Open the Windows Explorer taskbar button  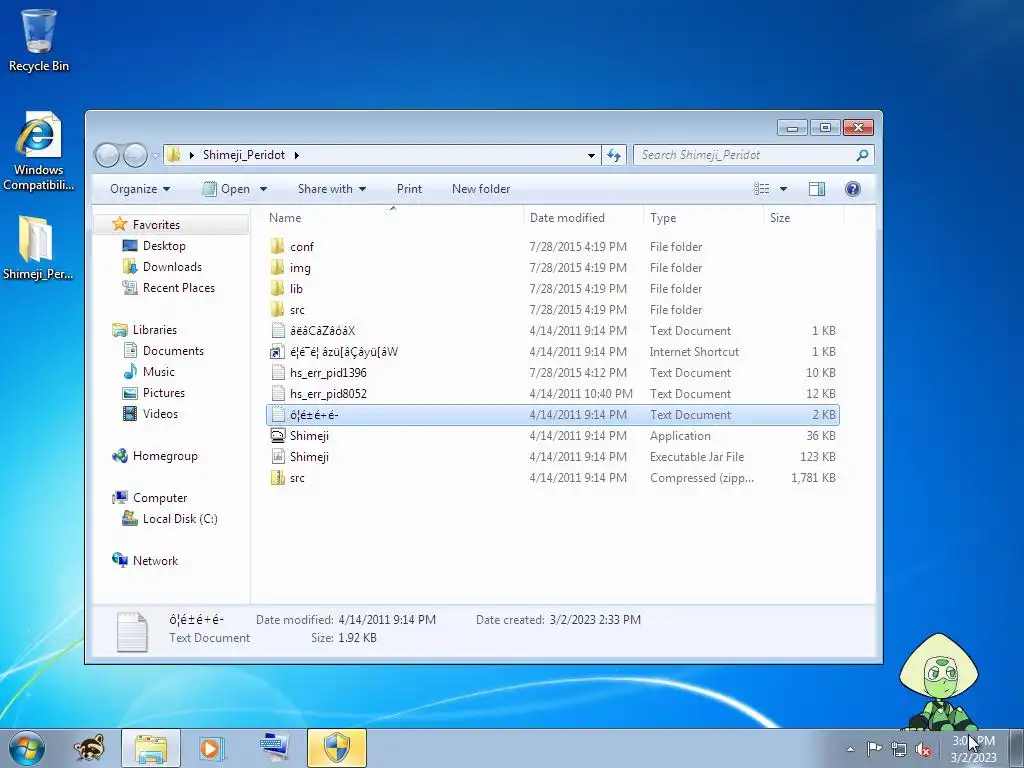tap(151, 748)
